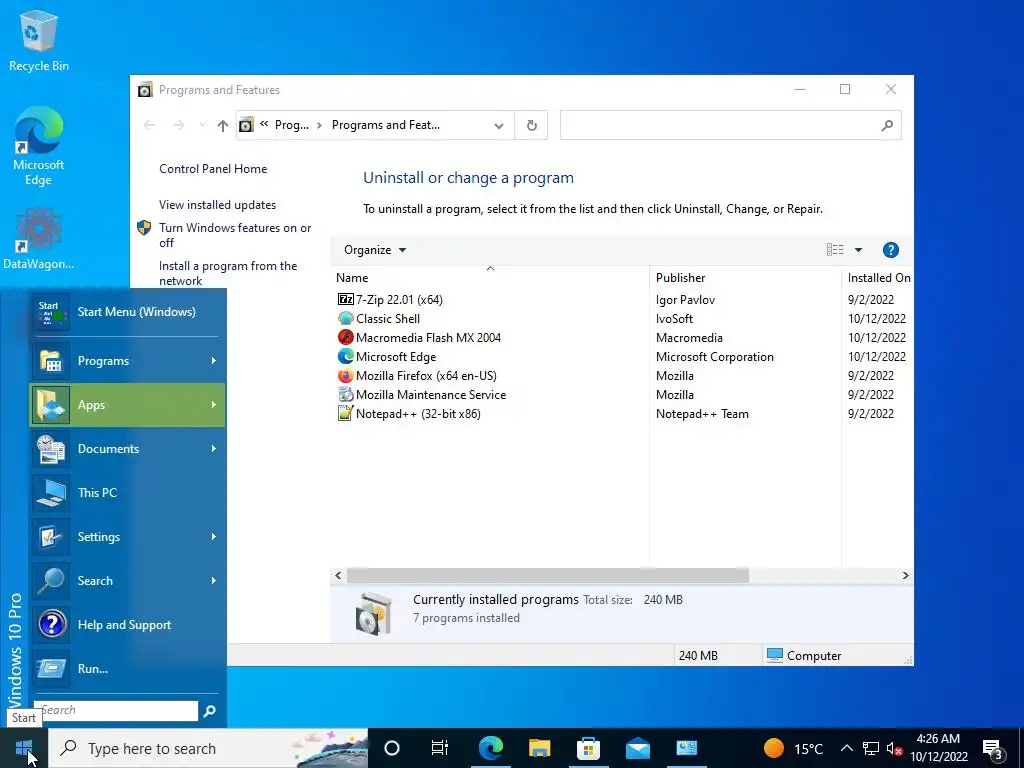This screenshot has width=1024, height=768.
Task: Click the taskbar 'Type here to search' box
Action: 209,748
